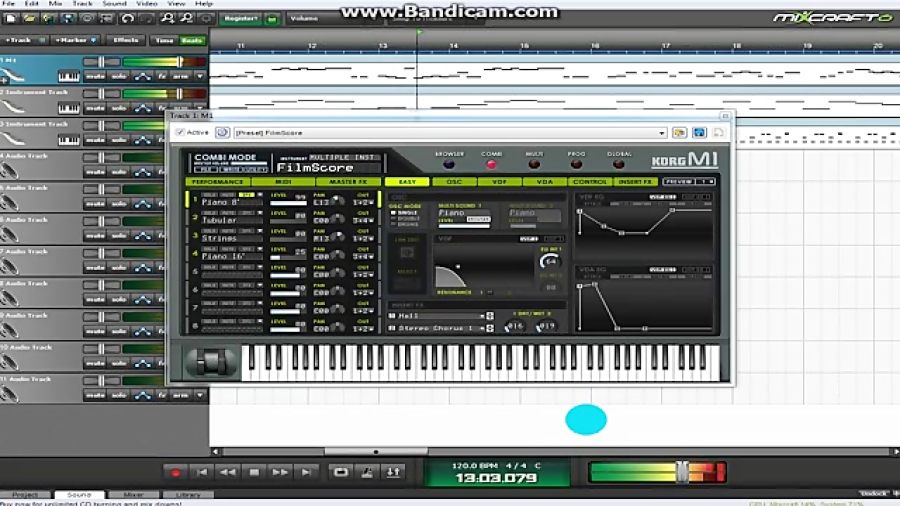Arm track 1 M1 for recording

tap(181, 76)
